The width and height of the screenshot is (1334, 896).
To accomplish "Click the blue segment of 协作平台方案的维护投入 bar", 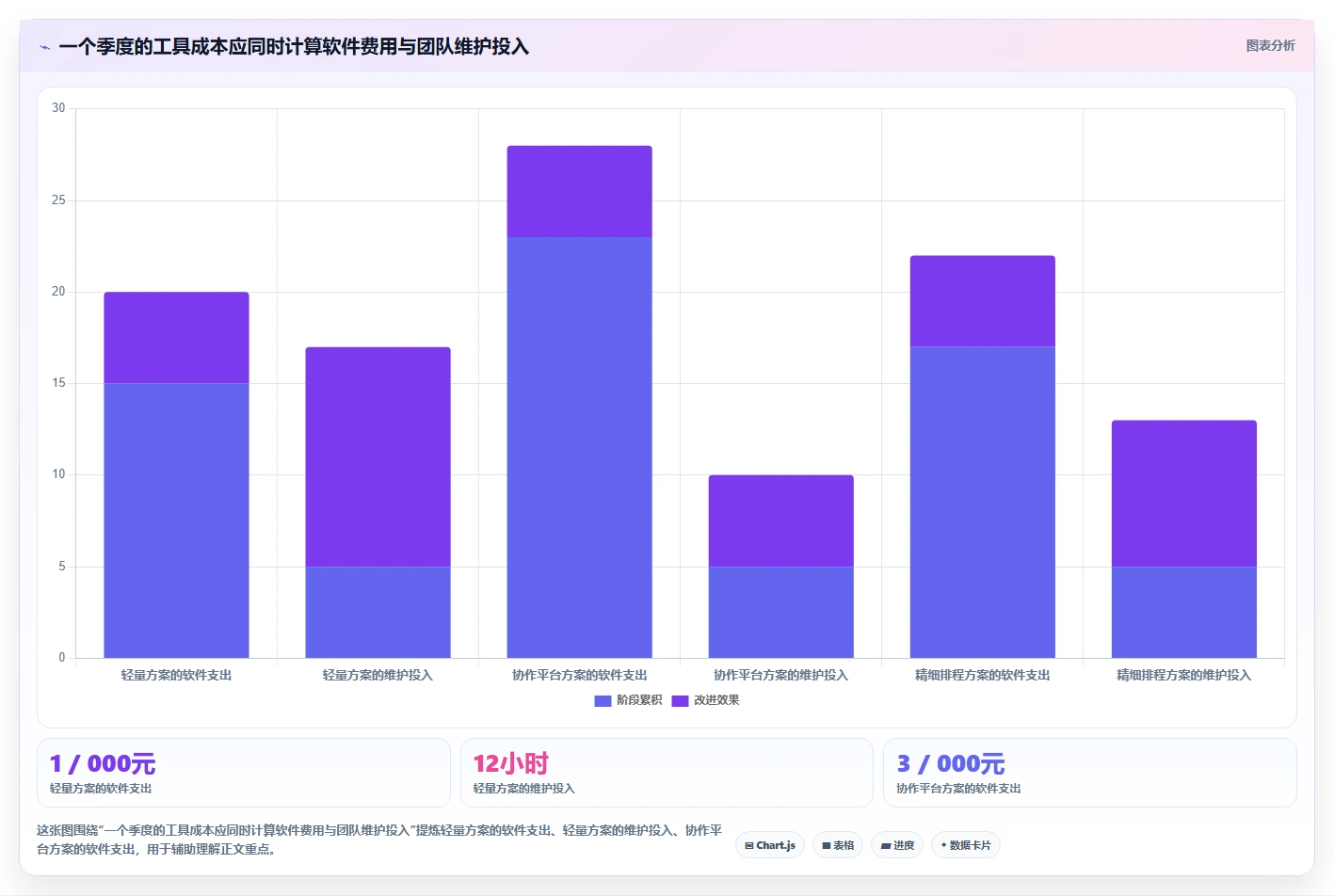I will [780, 612].
